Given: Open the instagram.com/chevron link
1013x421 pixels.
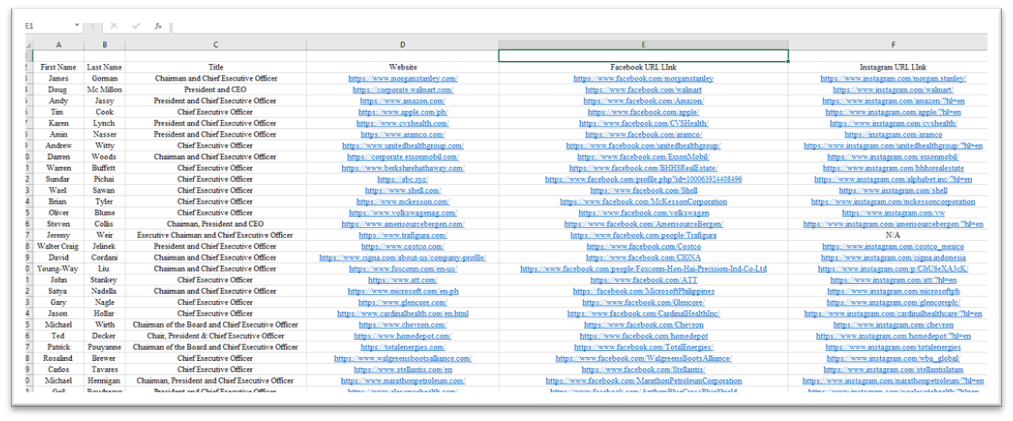Looking at the screenshot, I should pyautogui.click(x=893, y=324).
